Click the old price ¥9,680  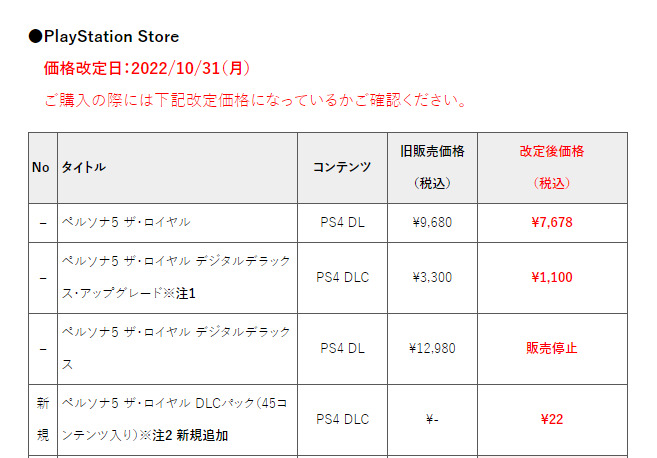pos(432,221)
